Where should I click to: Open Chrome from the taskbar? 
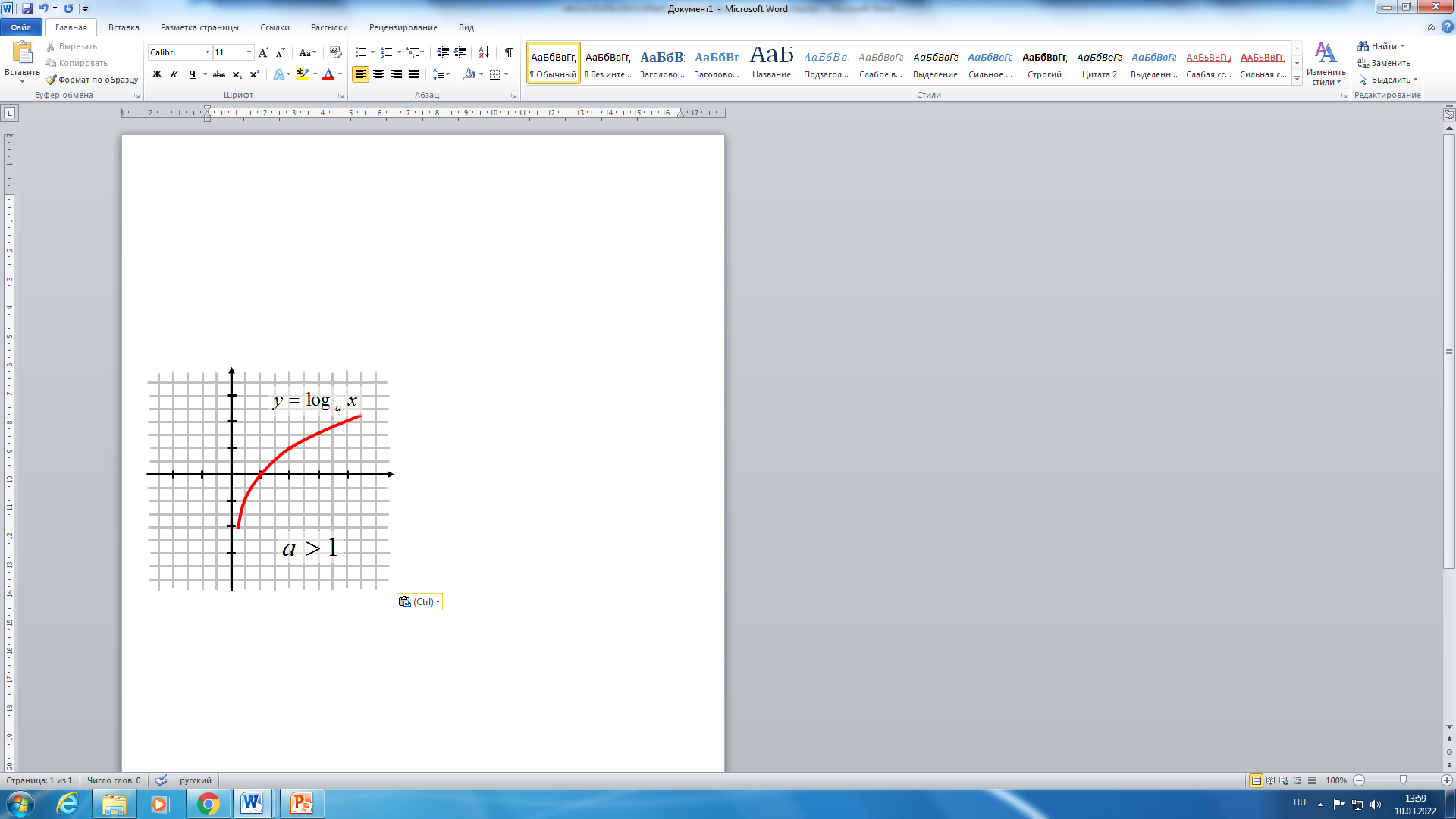click(x=208, y=804)
